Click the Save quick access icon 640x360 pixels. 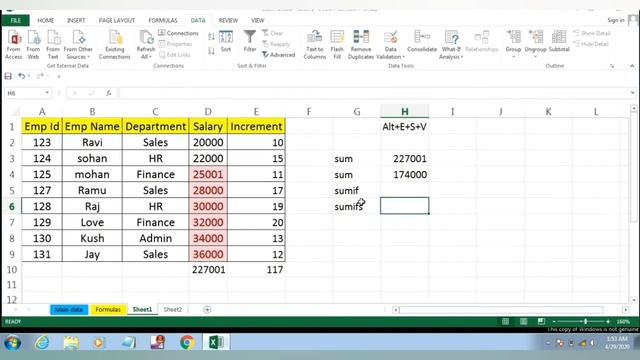(x=8, y=76)
